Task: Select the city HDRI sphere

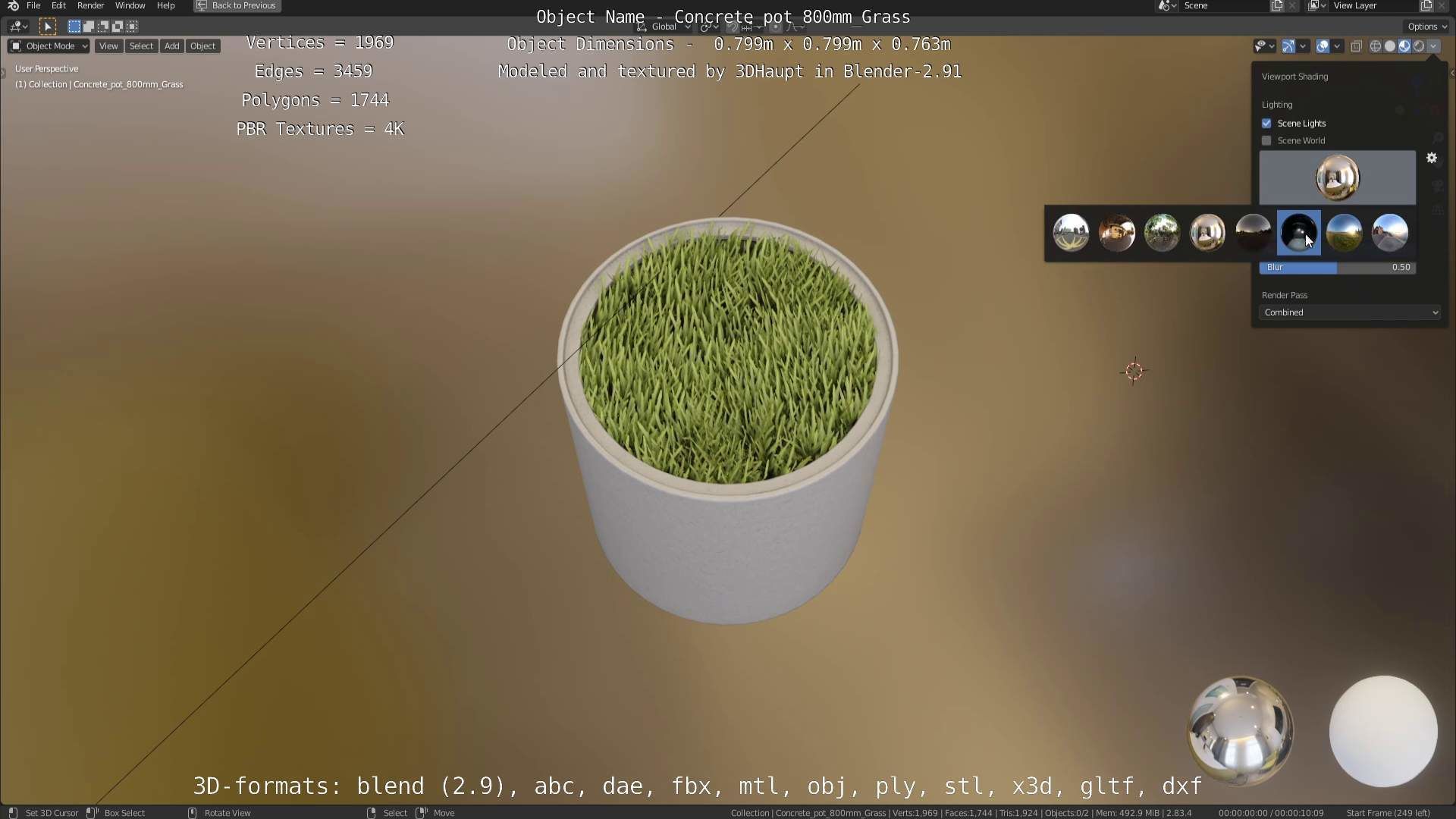Action: tap(1071, 233)
